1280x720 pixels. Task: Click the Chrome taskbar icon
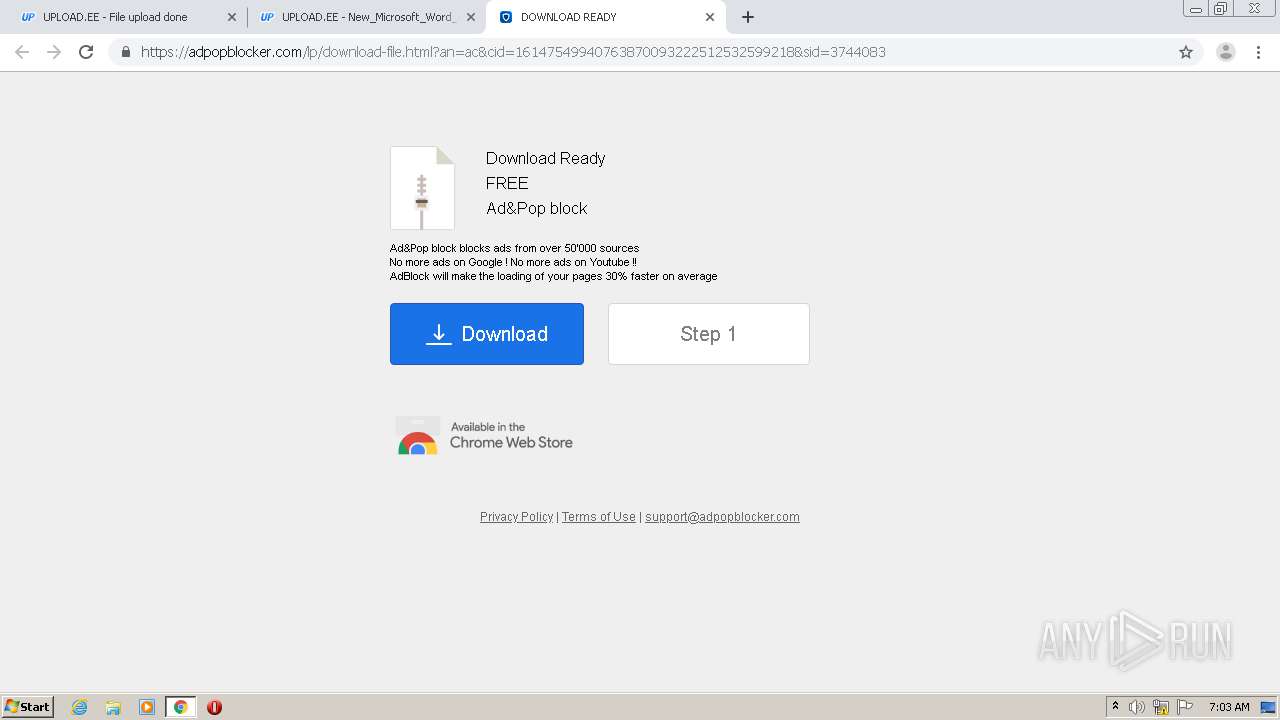click(x=180, y=707)
